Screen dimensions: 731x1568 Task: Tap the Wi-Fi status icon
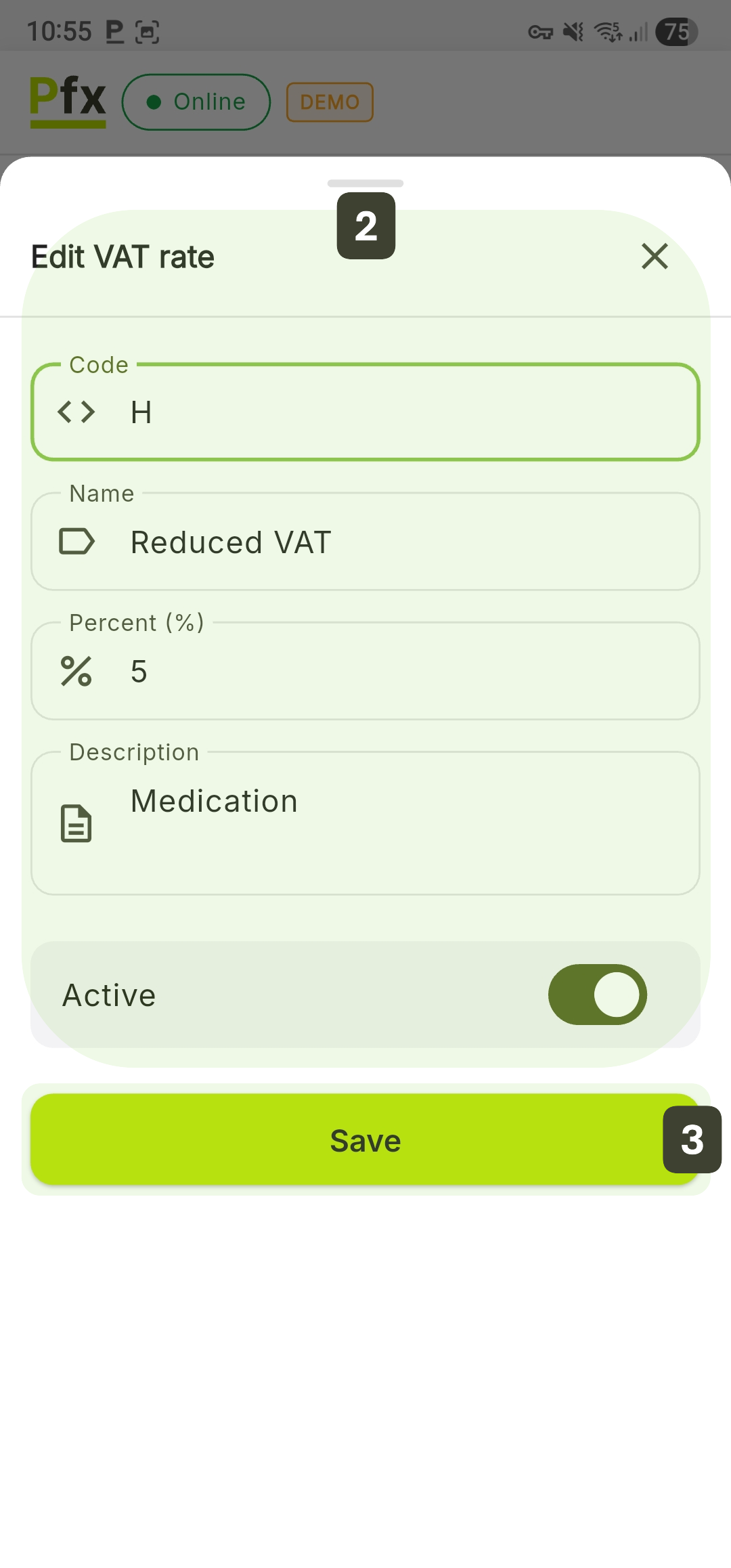(608, 32)
